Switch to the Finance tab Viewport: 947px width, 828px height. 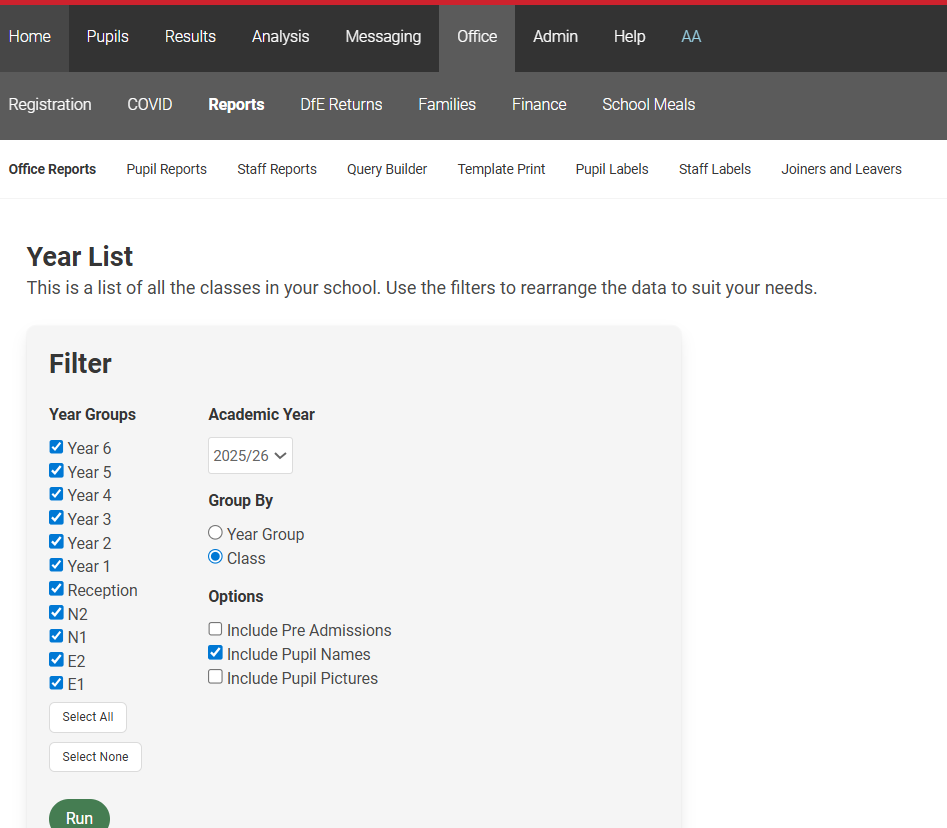point(539,105)
